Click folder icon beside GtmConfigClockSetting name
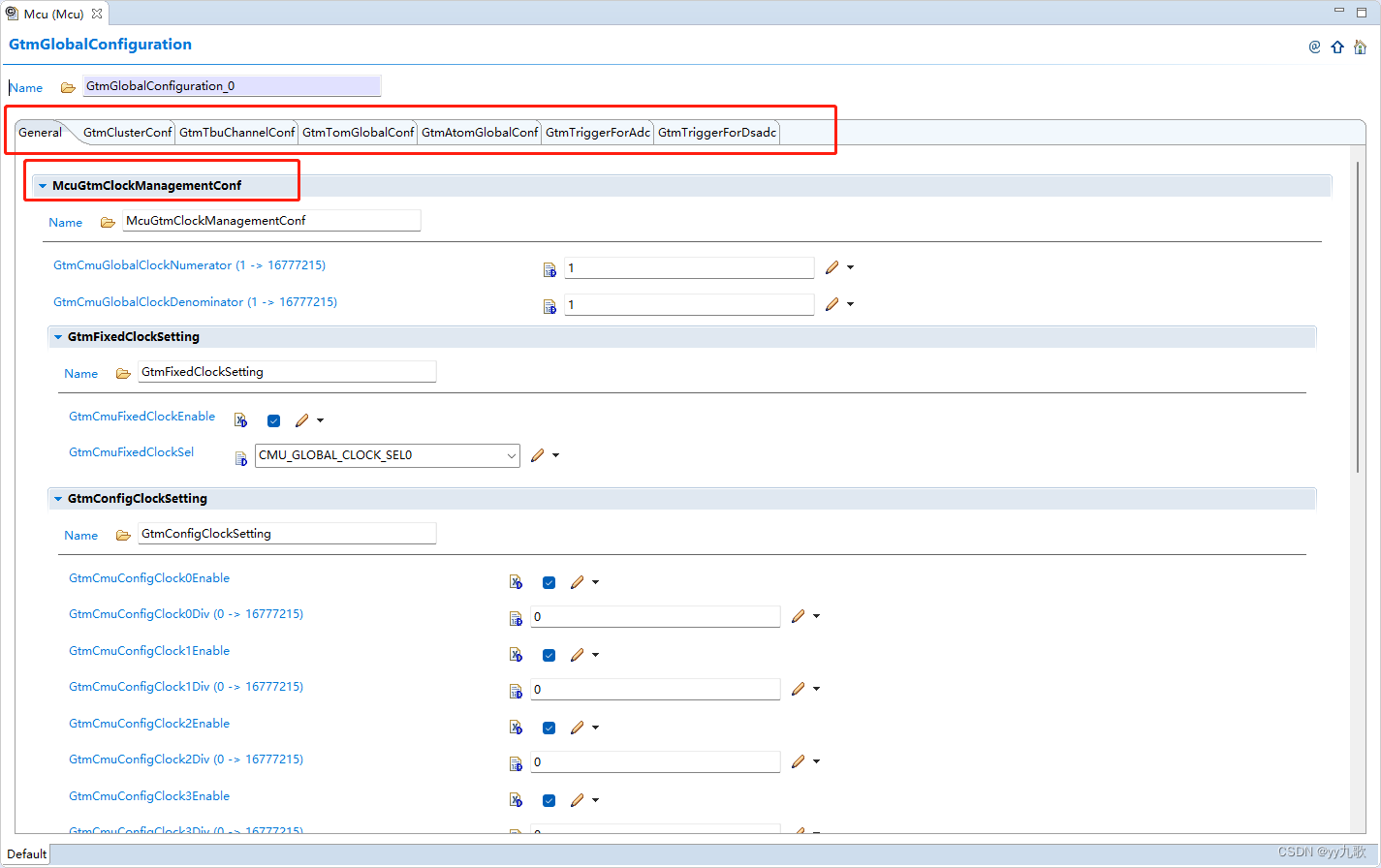Image resolution: width=1381 pixels, height=868 pixels. (x=123, y=535)
